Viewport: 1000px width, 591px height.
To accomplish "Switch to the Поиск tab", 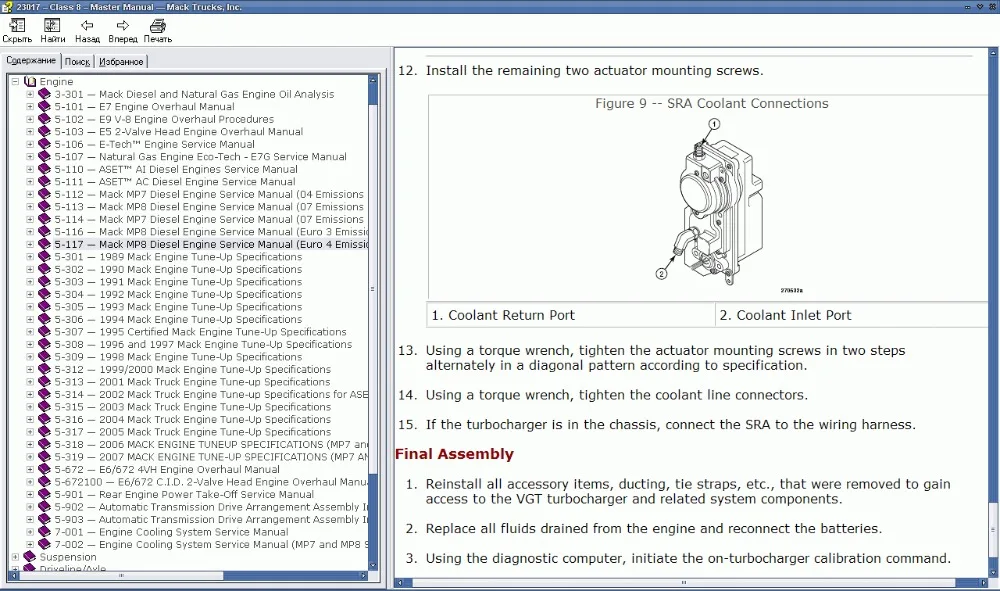I will coord(77,62).
